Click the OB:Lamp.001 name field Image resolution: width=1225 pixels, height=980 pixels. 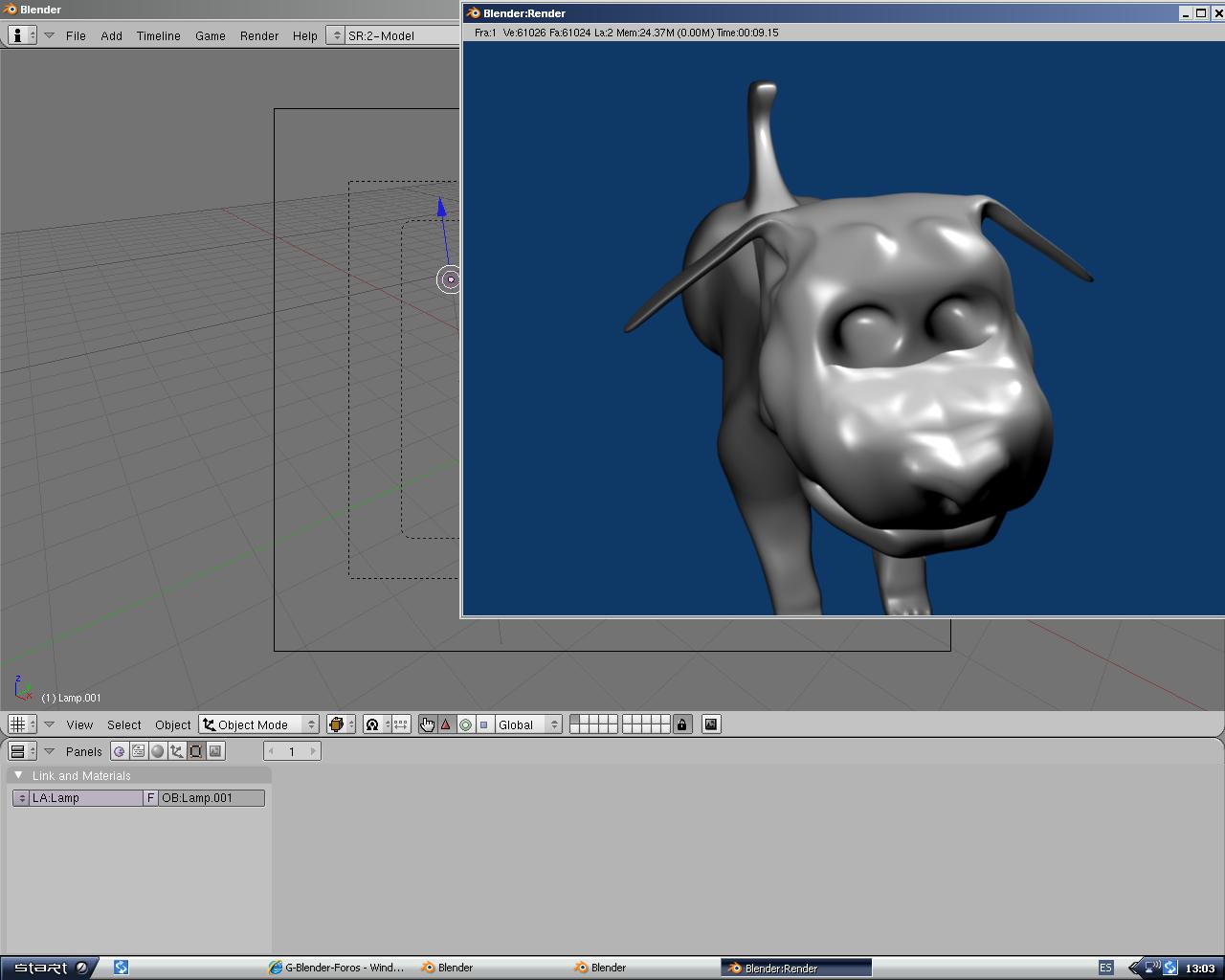click(212, 797)
